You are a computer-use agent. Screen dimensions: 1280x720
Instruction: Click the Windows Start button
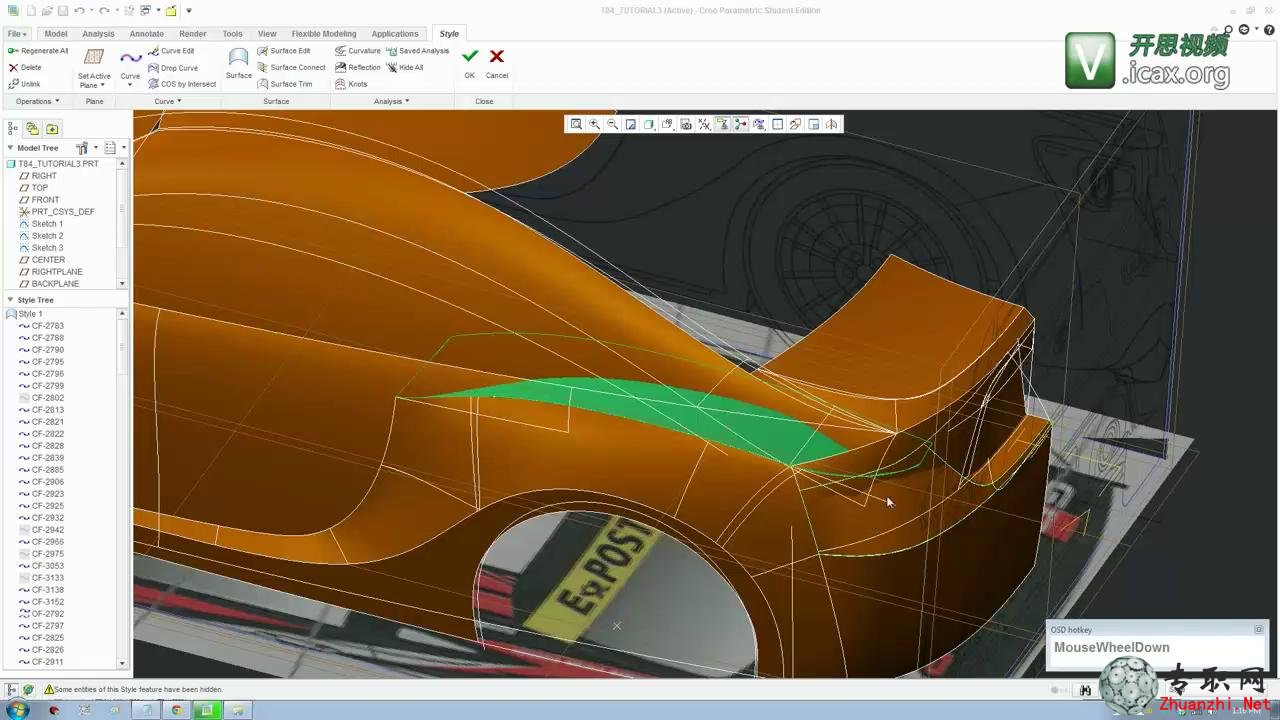pos(18,710)
